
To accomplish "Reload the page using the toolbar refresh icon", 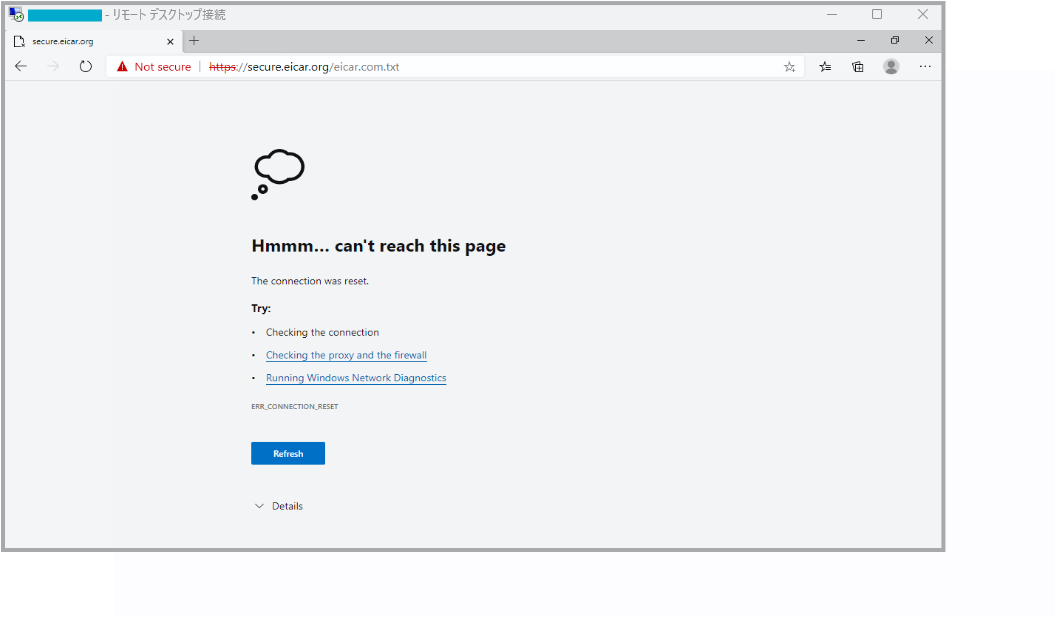I will coord(86,66).
